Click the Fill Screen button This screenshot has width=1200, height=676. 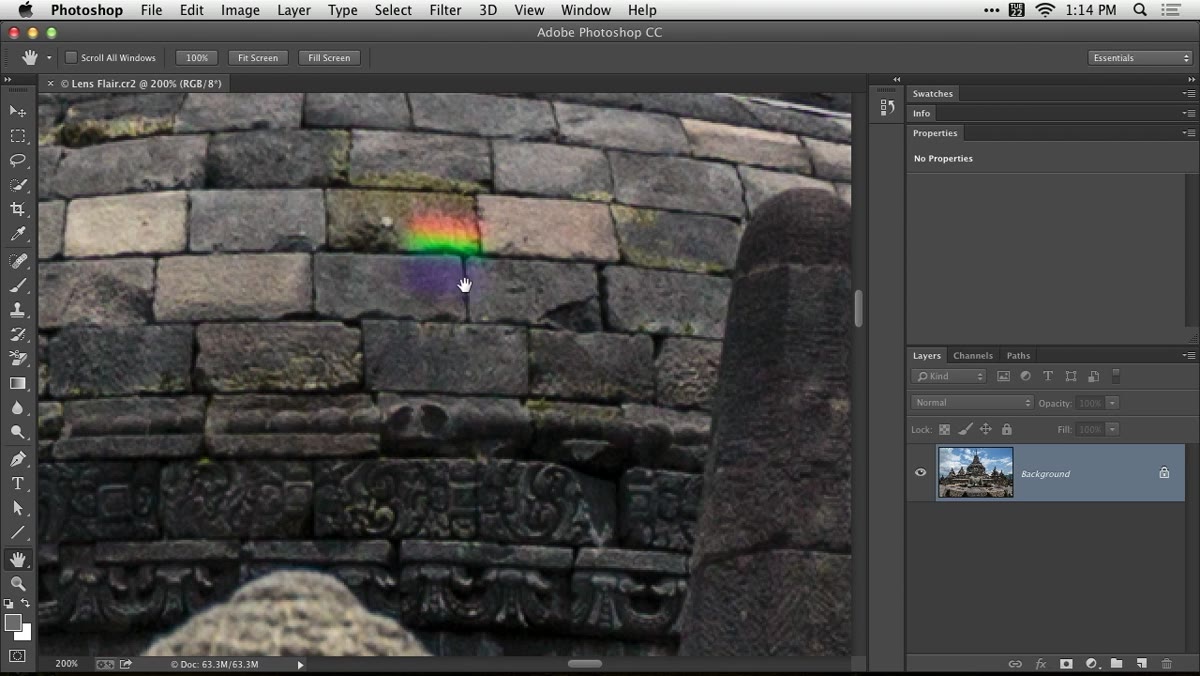[x=329, y=58]
